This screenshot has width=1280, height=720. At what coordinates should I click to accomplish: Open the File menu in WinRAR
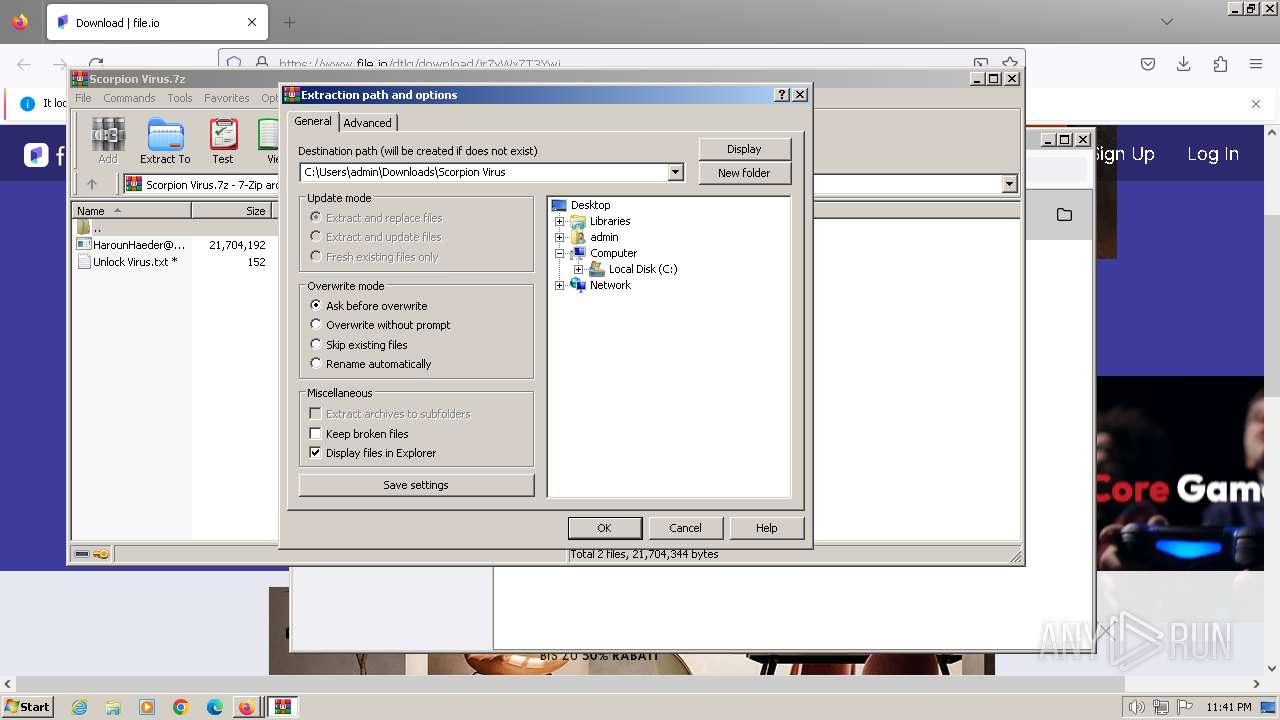pos(83,98)
